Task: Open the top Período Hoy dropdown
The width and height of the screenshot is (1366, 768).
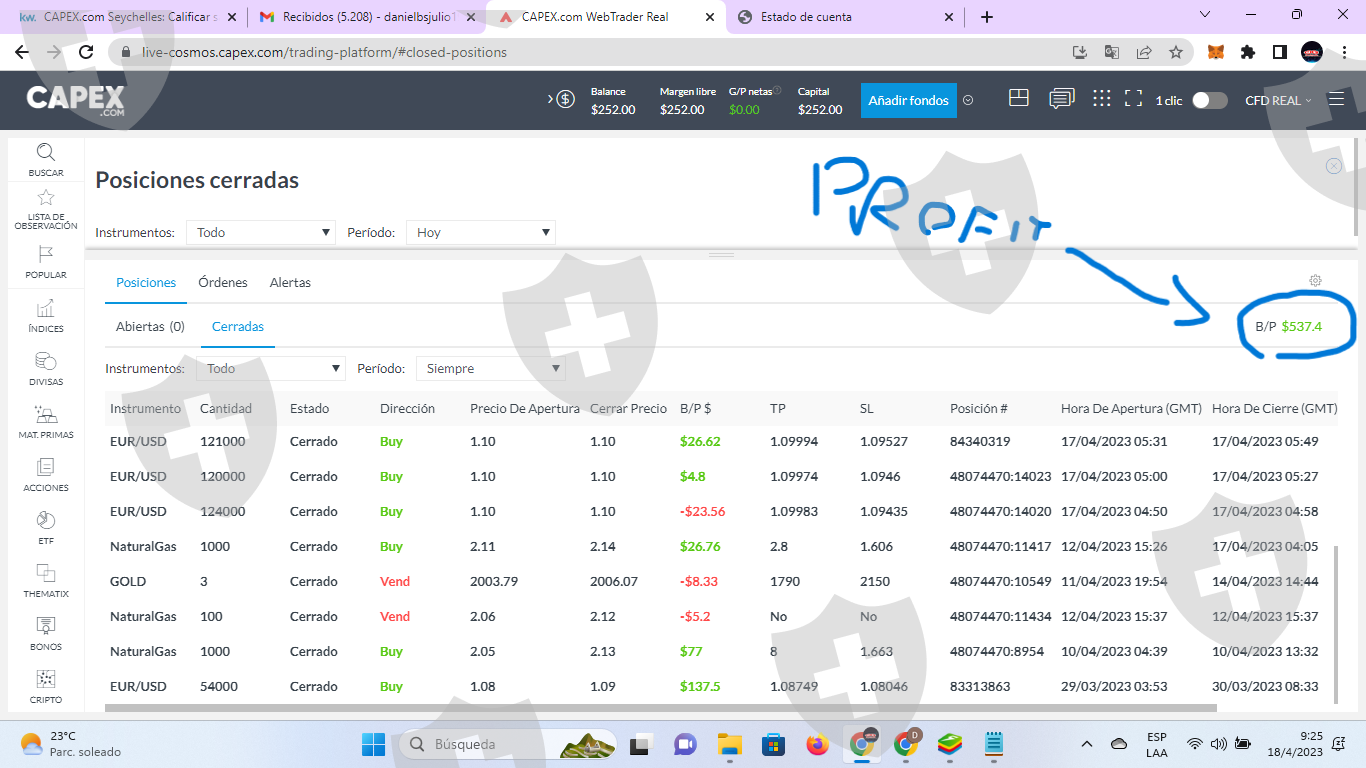Action: pos(480,232)
